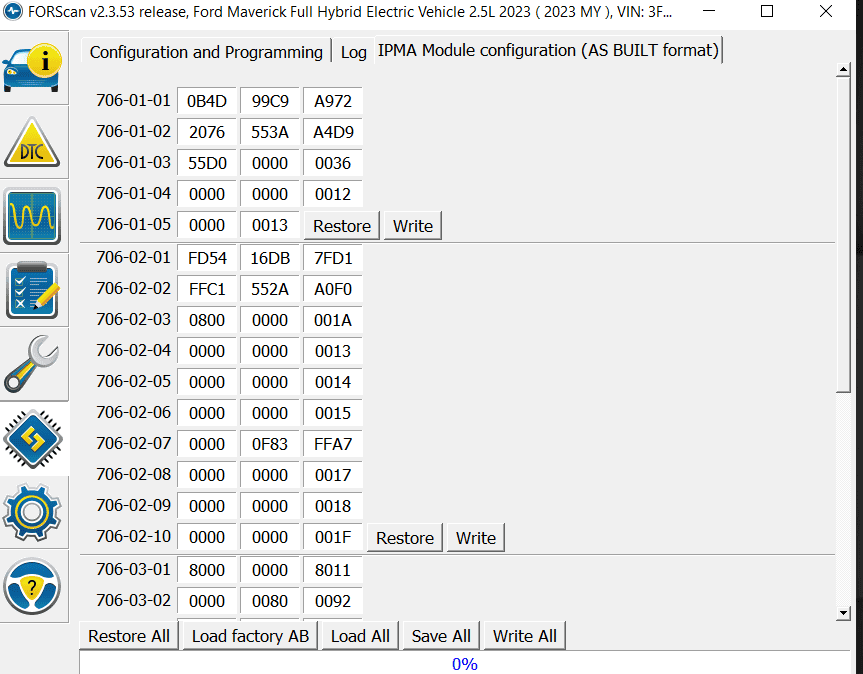Click field FFA7 in row 706-02-07
Screen dimensions: 863x674
click(x=333, y=443)
